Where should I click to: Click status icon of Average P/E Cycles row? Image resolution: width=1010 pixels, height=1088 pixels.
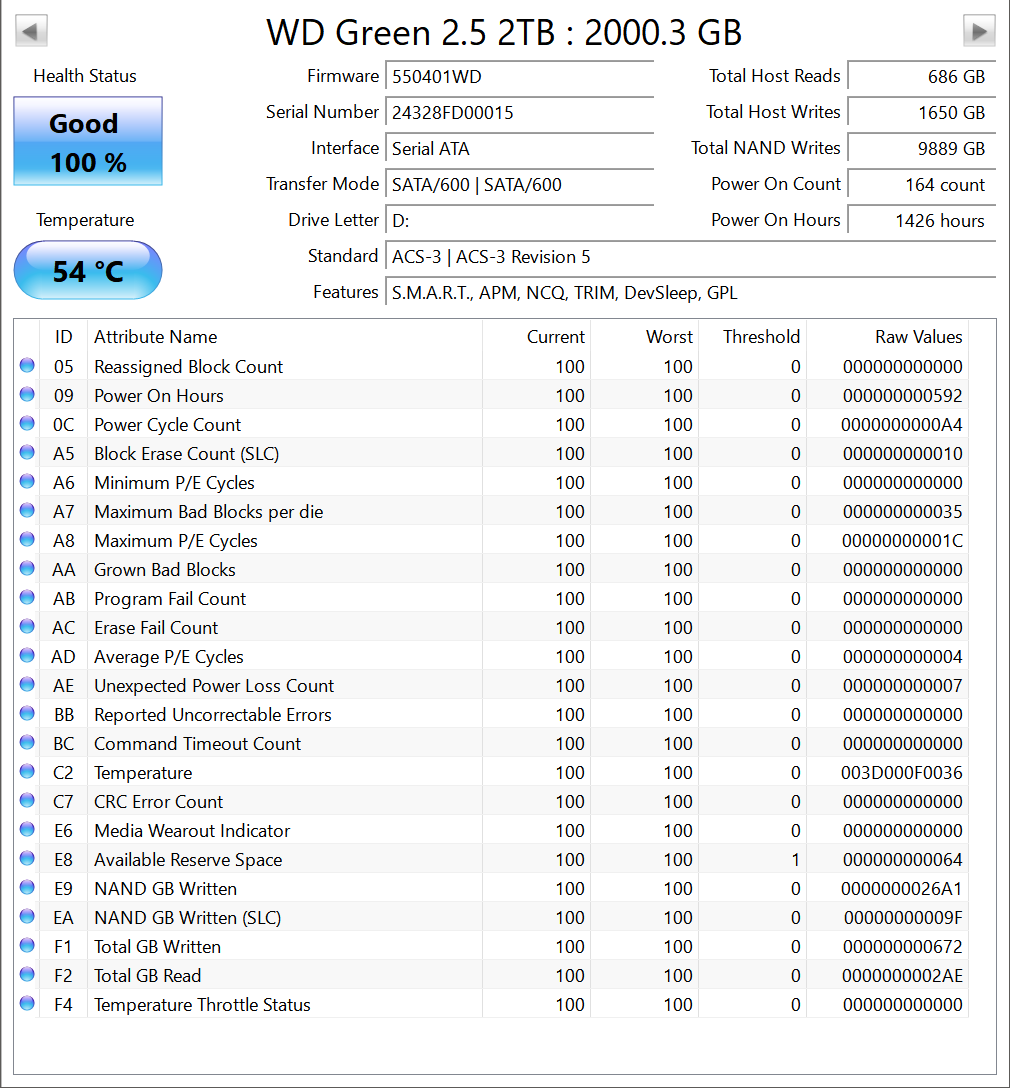point(27,655)
